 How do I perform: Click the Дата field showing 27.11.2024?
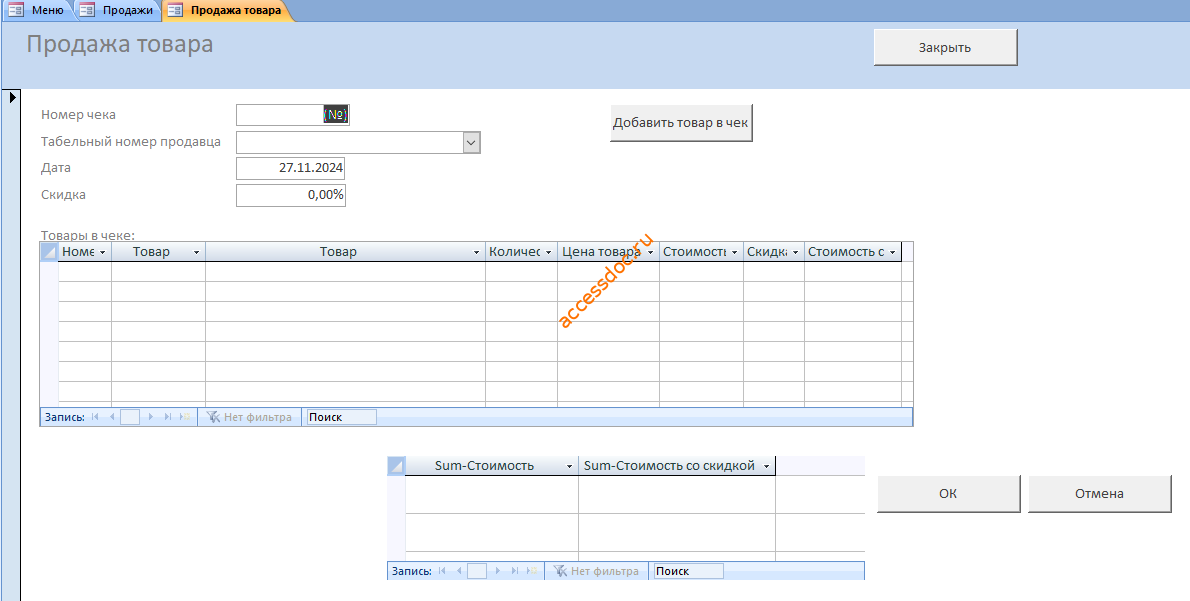pos(291,168)
